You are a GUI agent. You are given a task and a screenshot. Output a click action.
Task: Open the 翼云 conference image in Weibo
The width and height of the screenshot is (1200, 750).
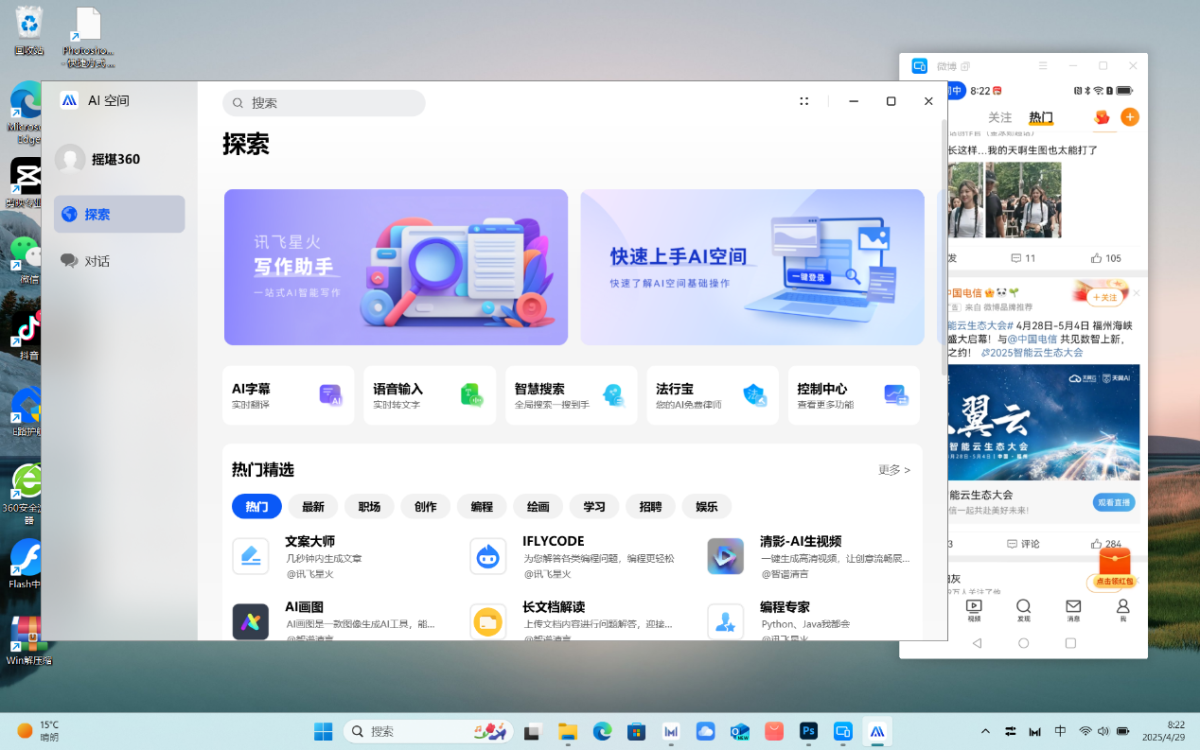(1043, 423)
